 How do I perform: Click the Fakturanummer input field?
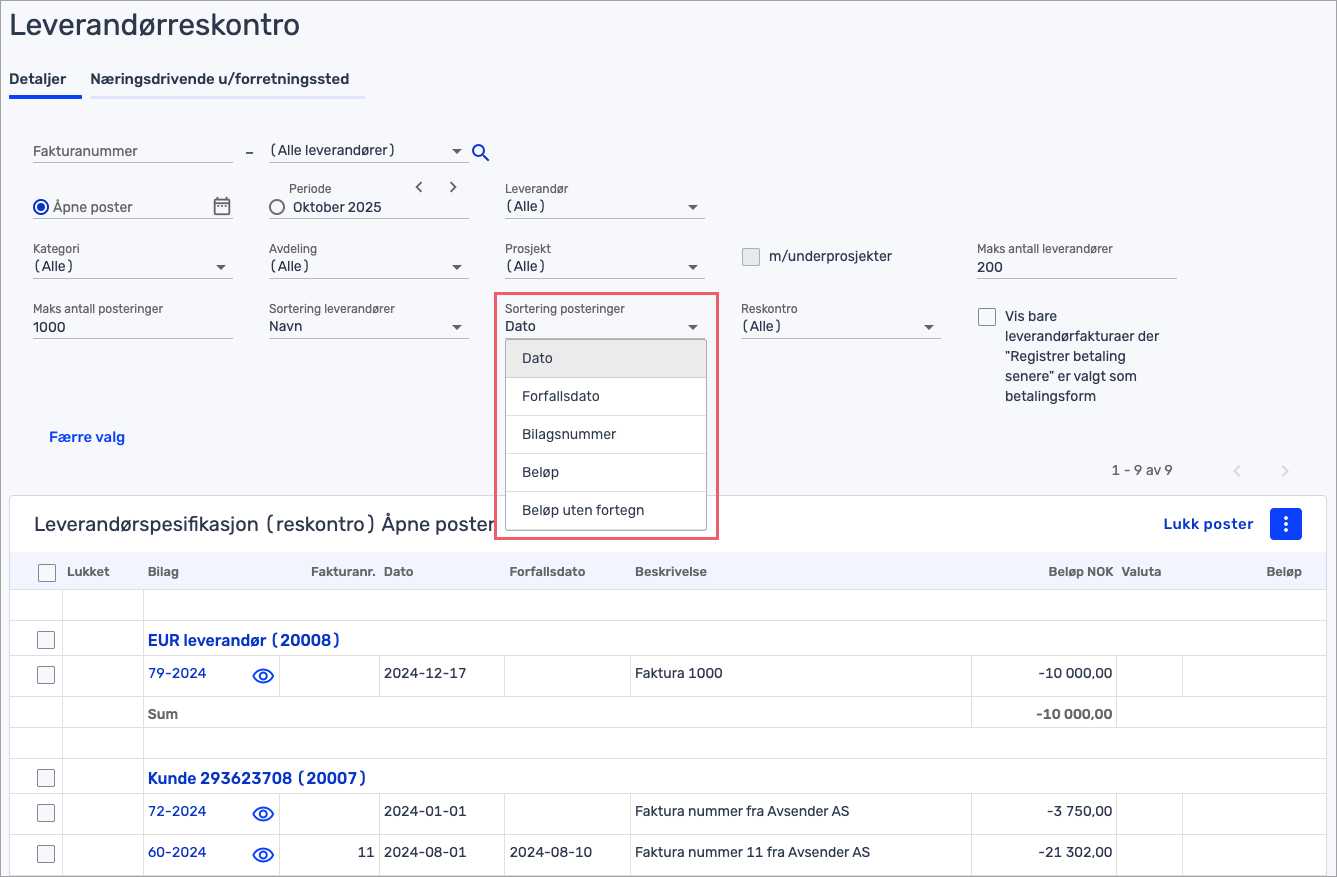[132, 151]
